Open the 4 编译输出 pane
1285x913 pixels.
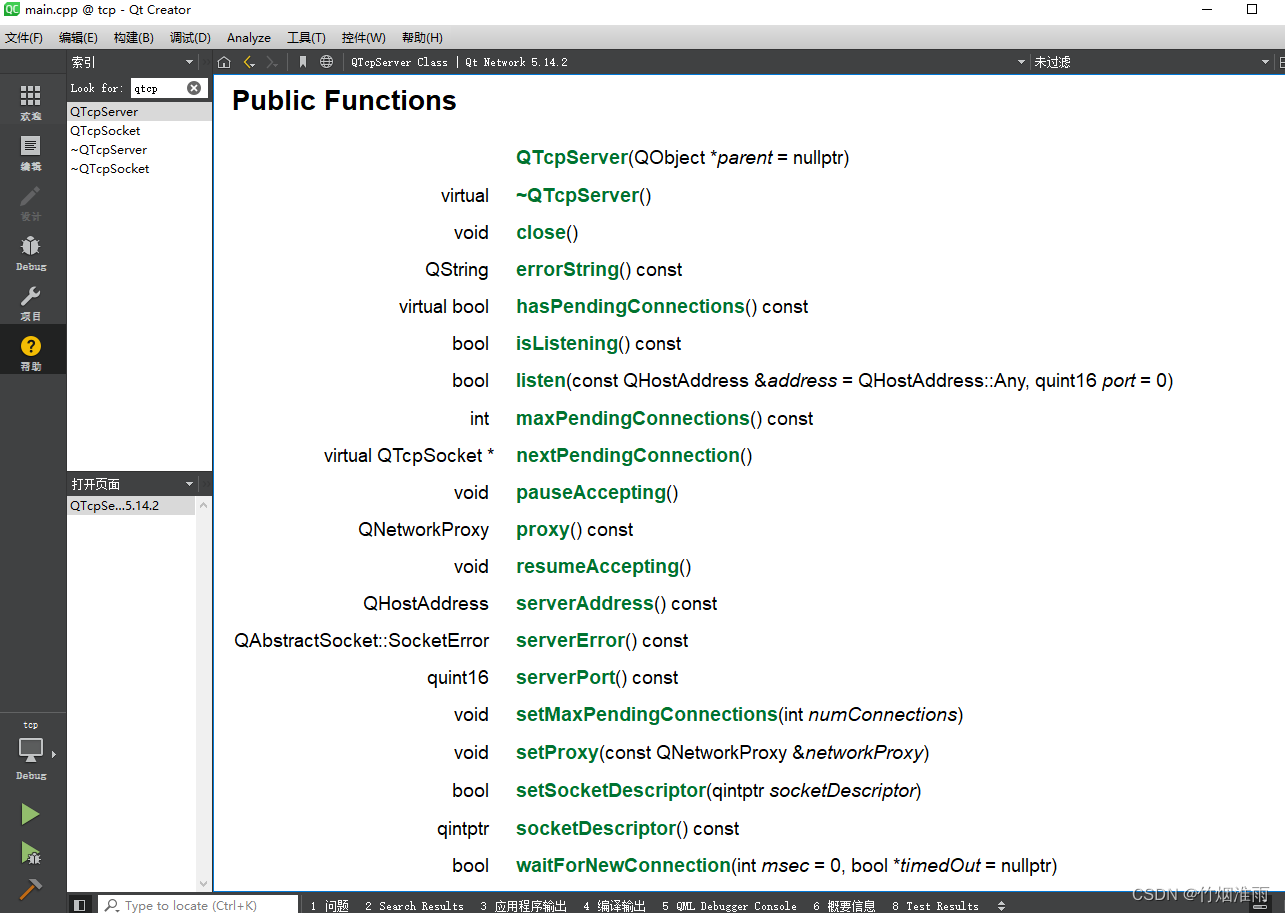pos(614,906)
